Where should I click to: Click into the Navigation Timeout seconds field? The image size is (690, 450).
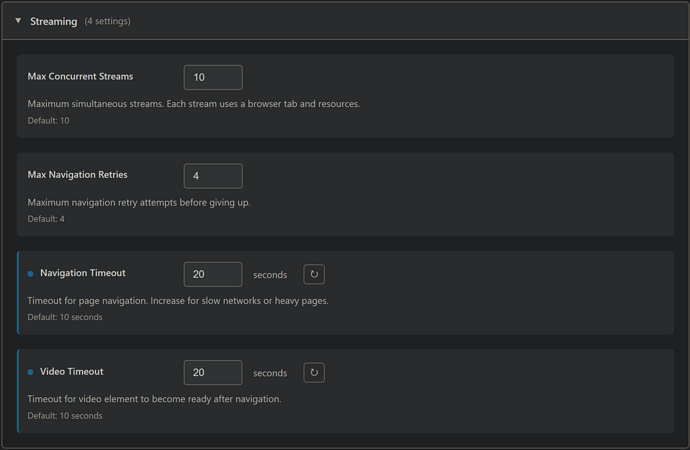213,274
